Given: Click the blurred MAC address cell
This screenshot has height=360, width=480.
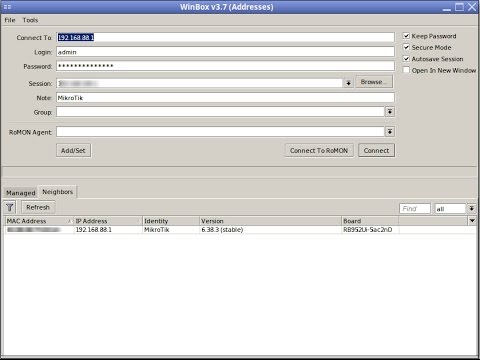Looking at the screenshot, I should pos(39,230).
